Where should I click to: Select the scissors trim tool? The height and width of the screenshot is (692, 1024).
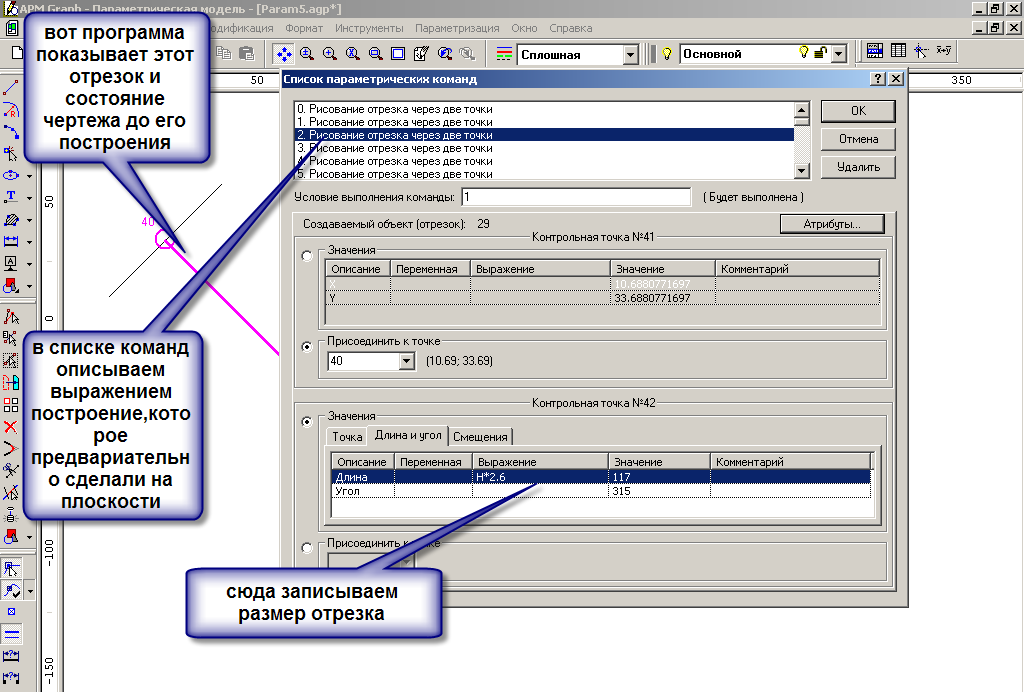click(x=10, y=470)
